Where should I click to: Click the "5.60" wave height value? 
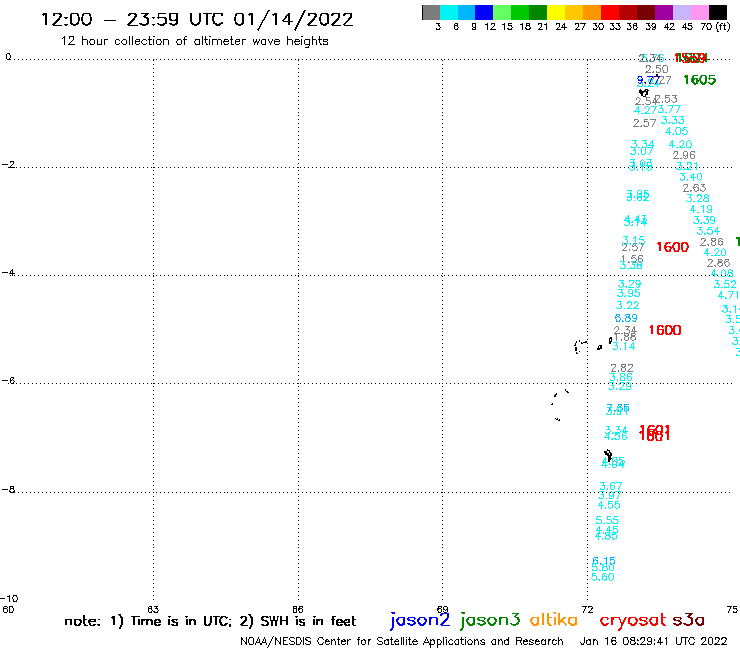(603, 577)
